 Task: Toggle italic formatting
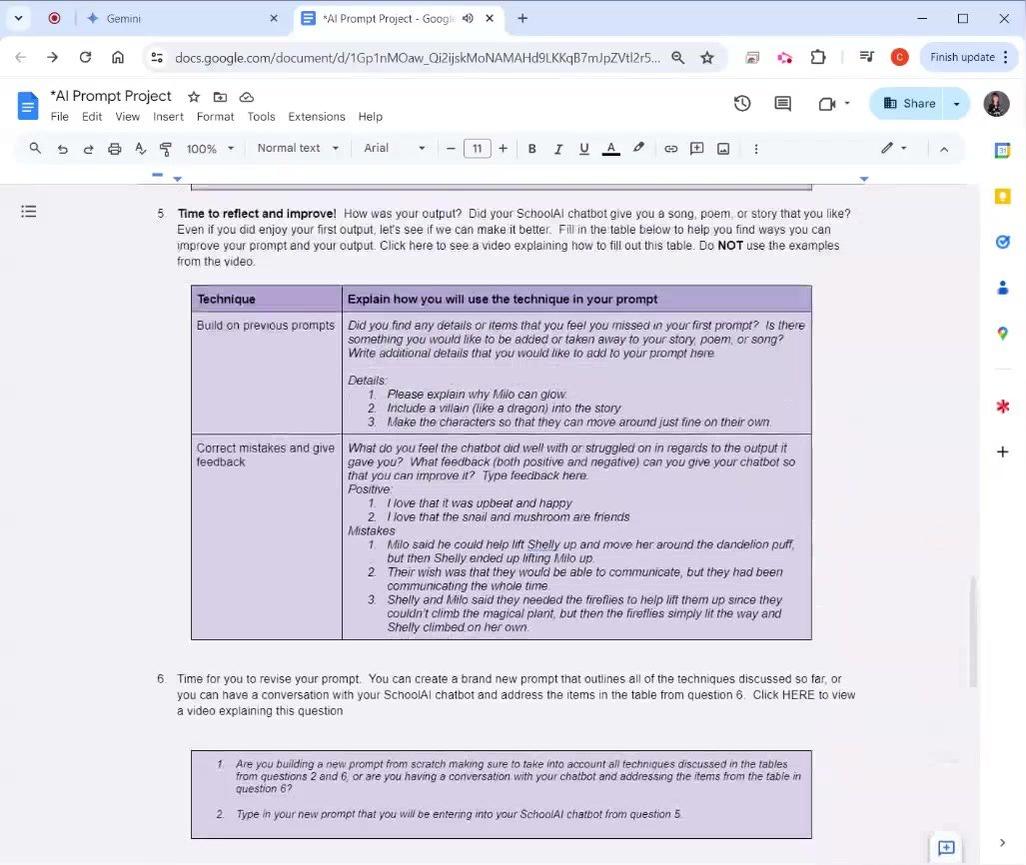pos(558,149)
